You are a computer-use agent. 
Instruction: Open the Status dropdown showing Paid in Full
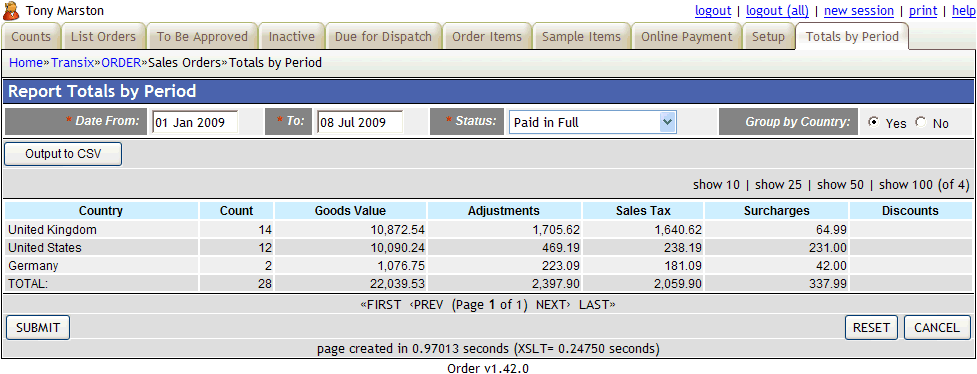(593, 122)
